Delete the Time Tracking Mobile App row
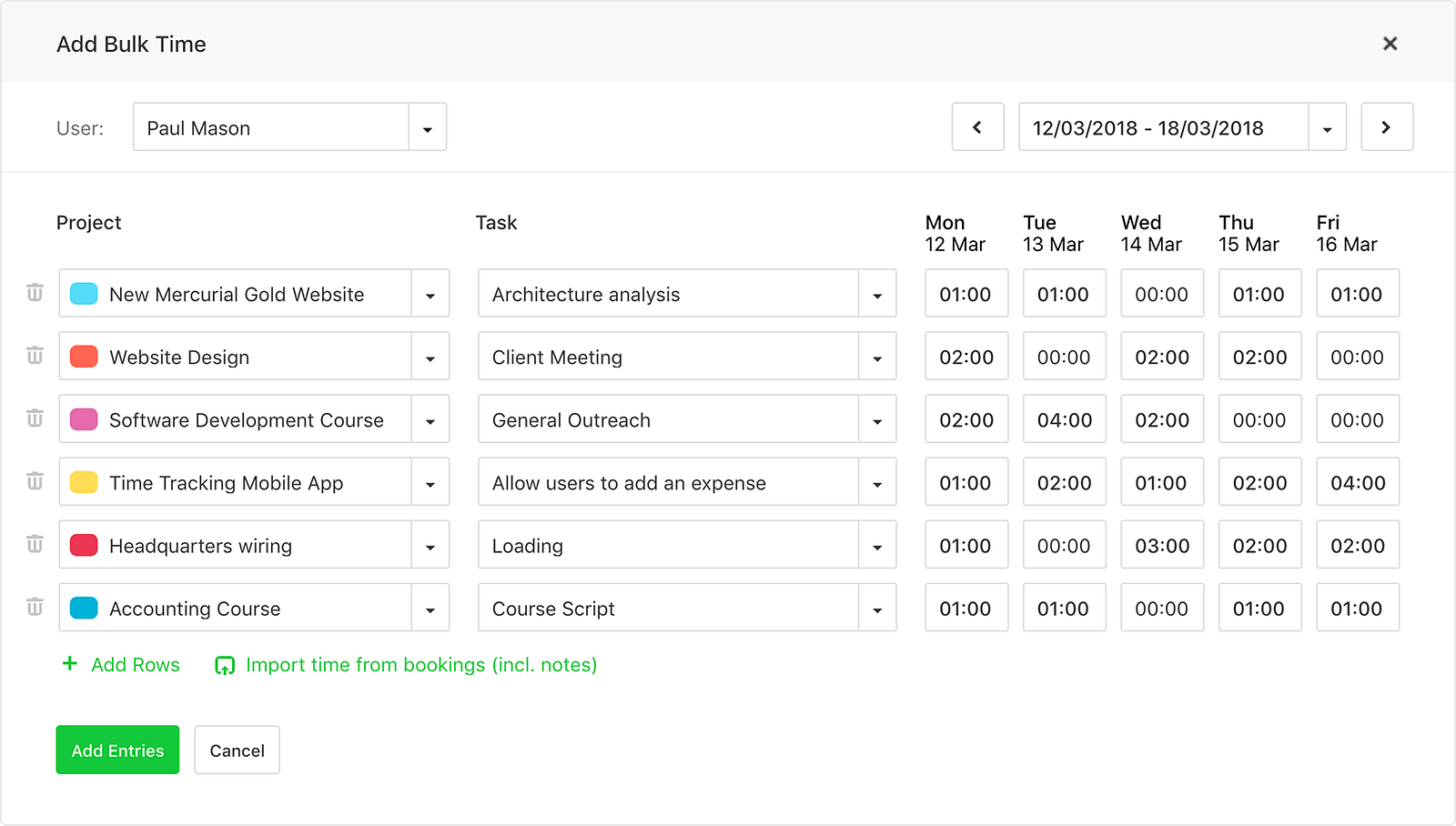This screenshot has width=1456, height=826. tap(35, 481)
